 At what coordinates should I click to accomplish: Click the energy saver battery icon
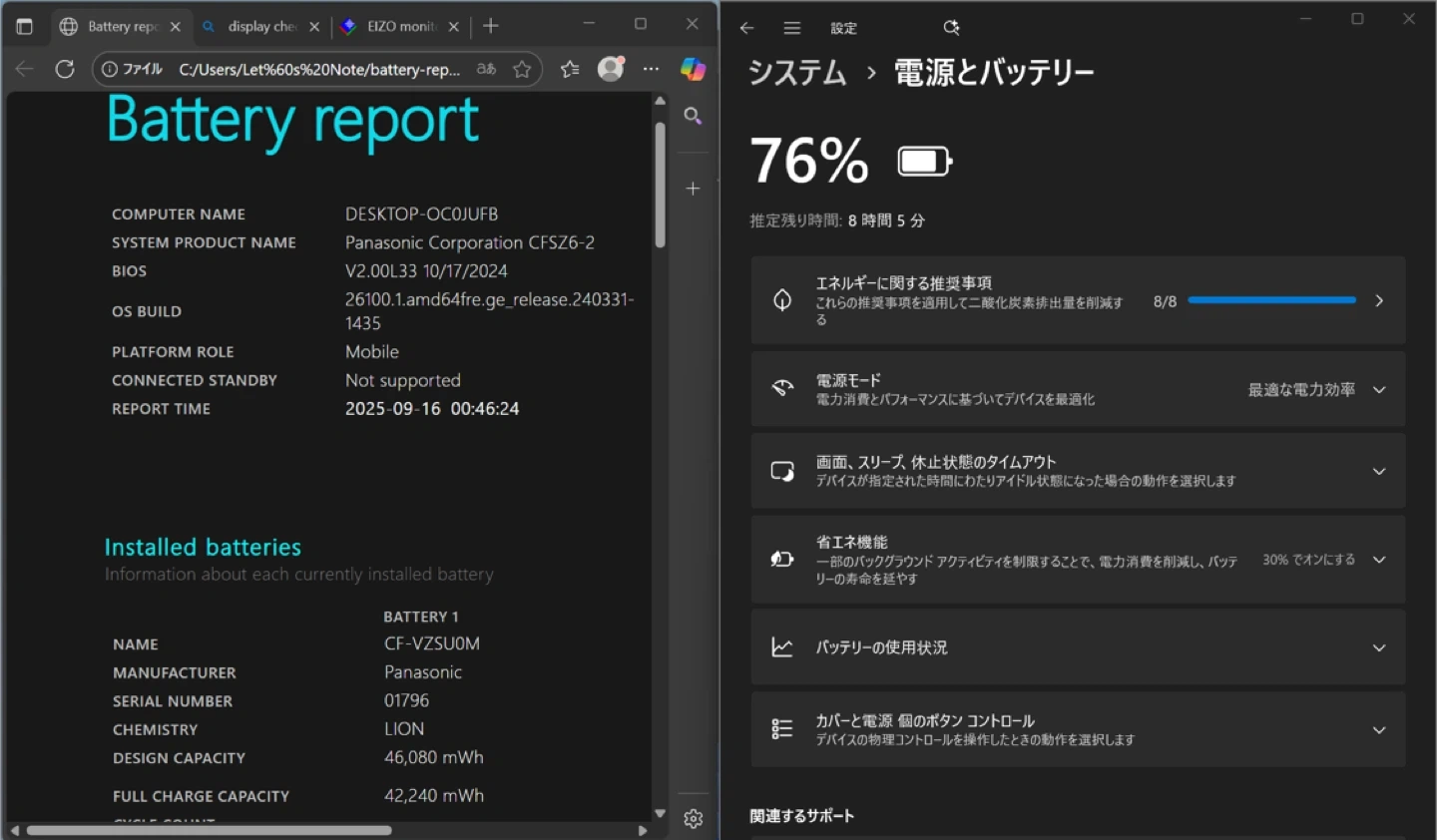pos(782,559)
